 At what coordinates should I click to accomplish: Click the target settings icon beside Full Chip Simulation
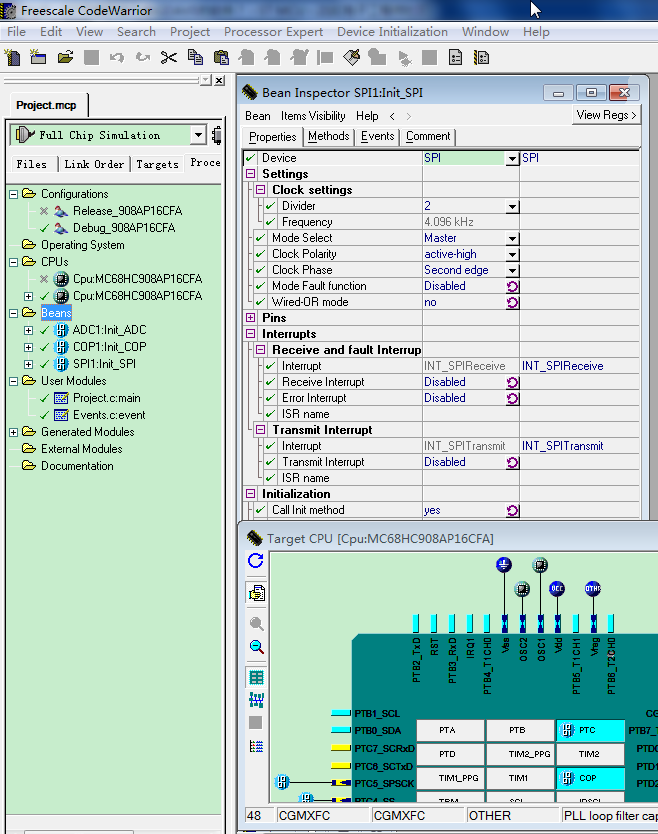pos(216,135)
